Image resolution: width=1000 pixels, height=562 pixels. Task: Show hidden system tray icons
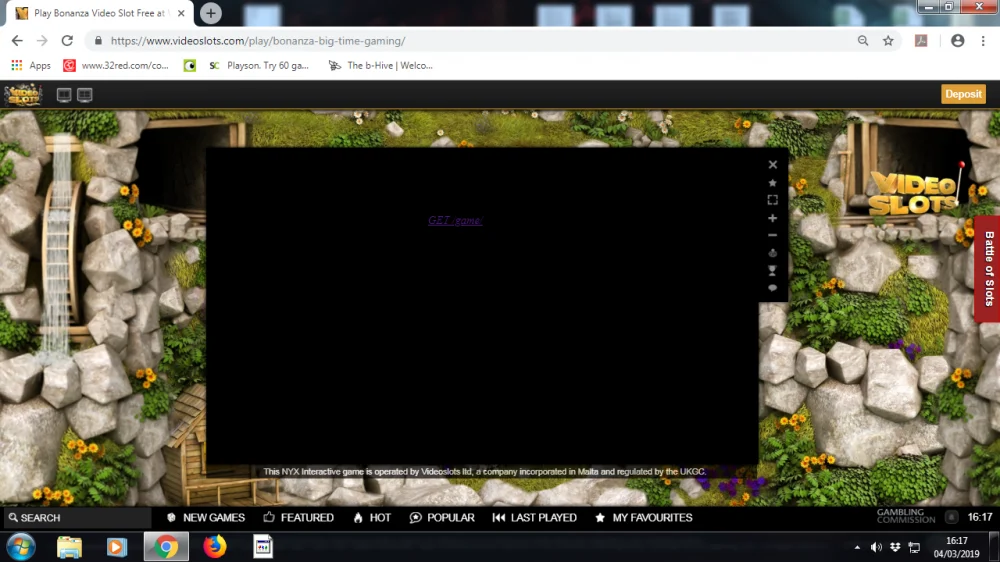tap(857, 547)
